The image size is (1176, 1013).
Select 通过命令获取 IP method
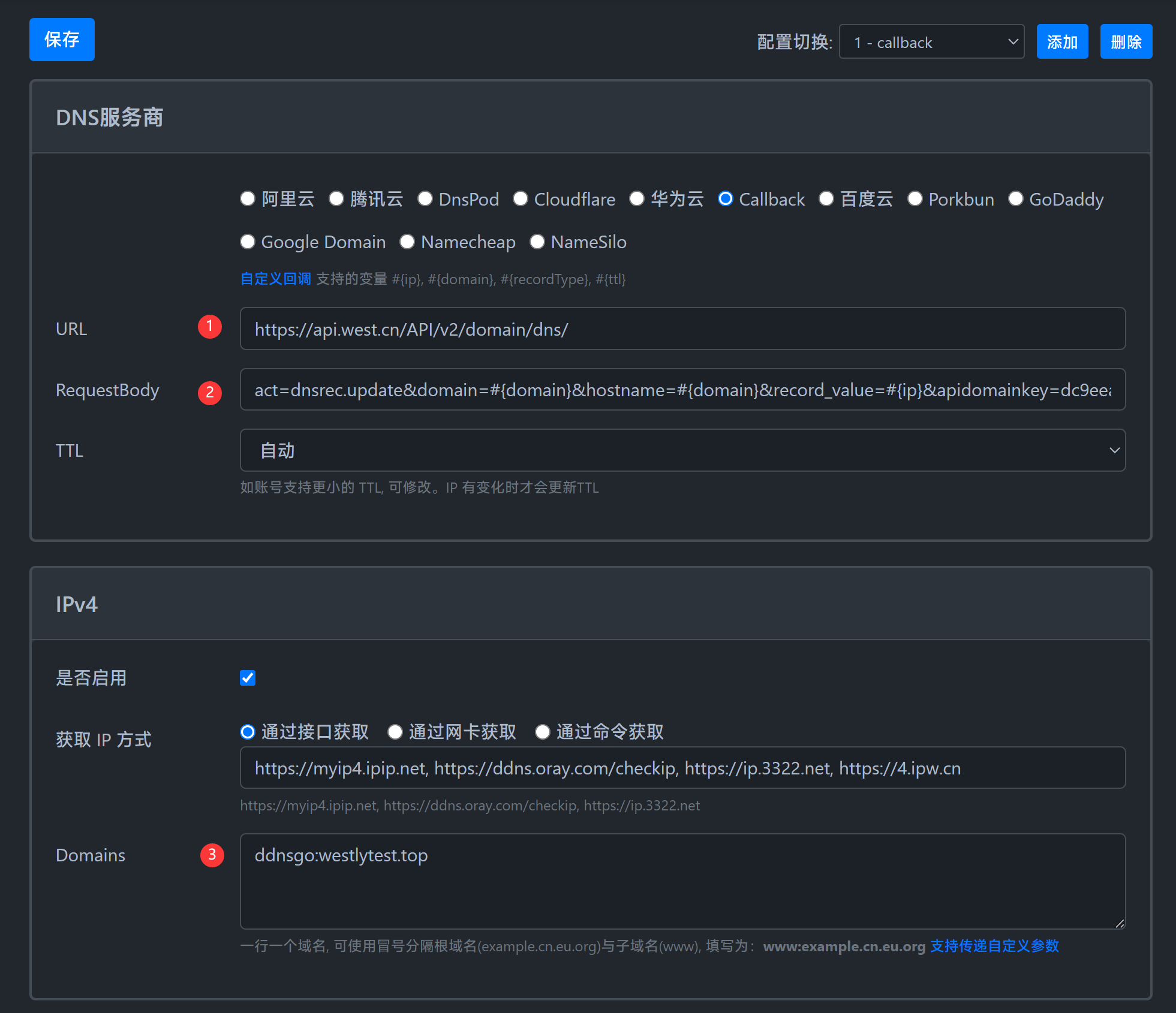click(x=543, y=732)
